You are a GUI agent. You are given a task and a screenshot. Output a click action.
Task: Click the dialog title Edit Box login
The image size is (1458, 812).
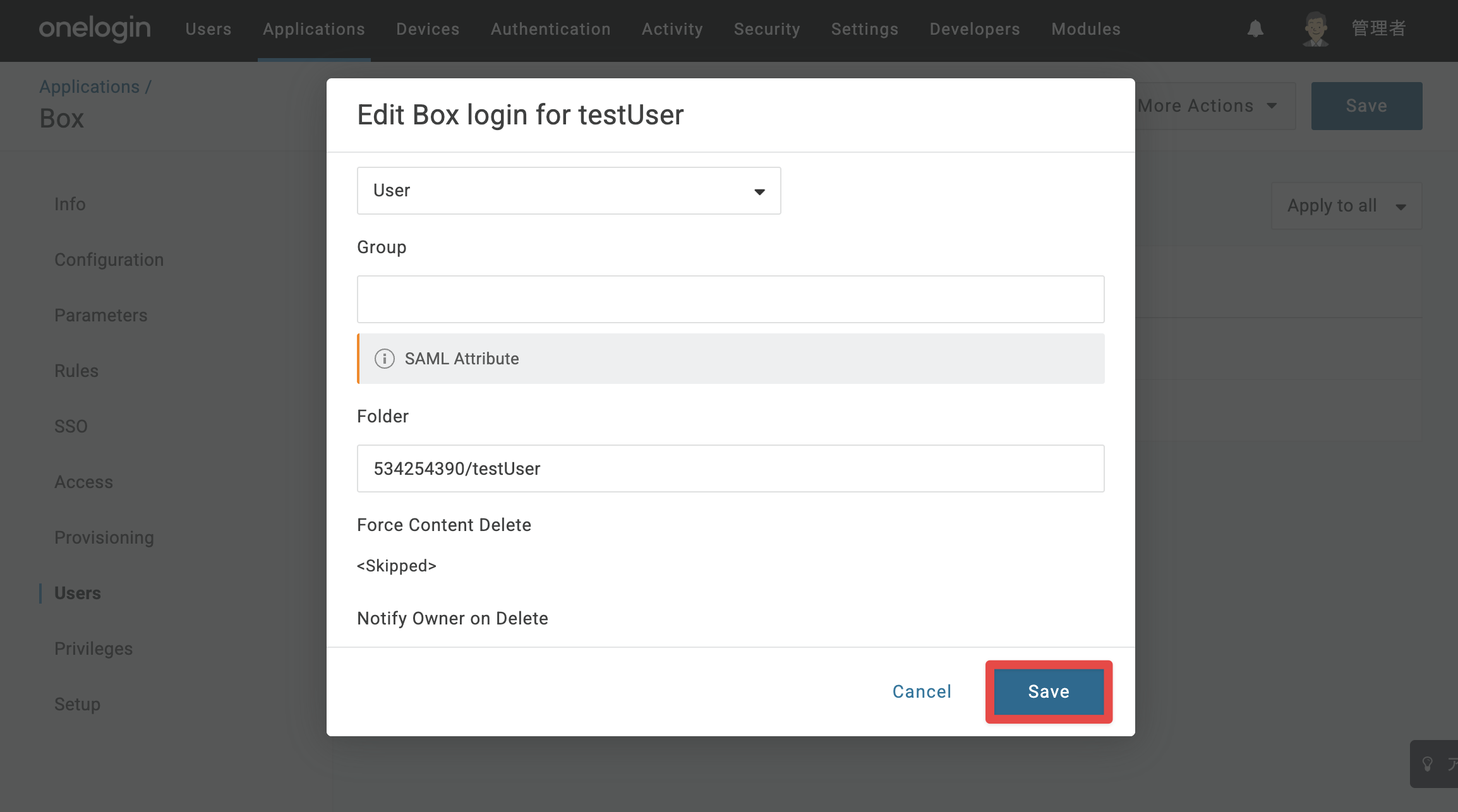pyautogui.click(x=521, y=115)
